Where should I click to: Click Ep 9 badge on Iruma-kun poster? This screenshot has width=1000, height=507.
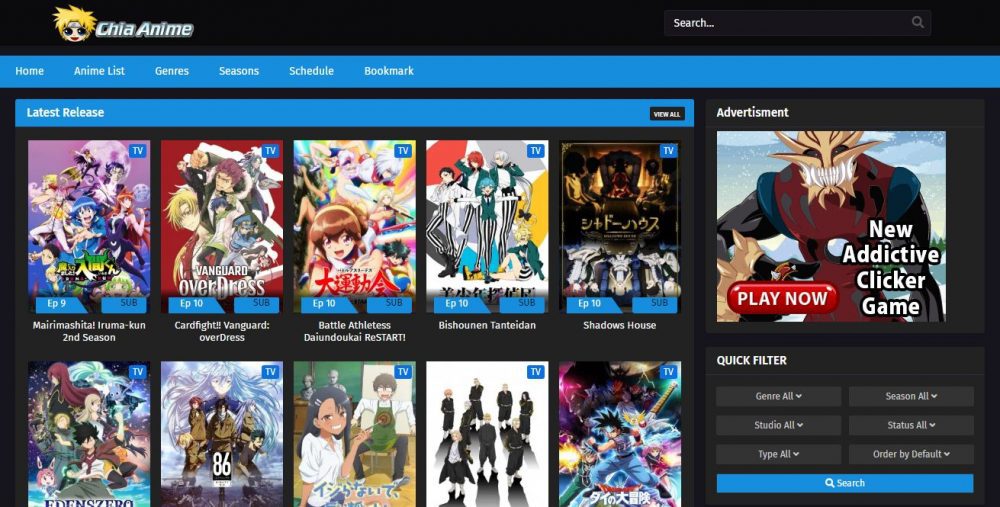coord(59,304)
